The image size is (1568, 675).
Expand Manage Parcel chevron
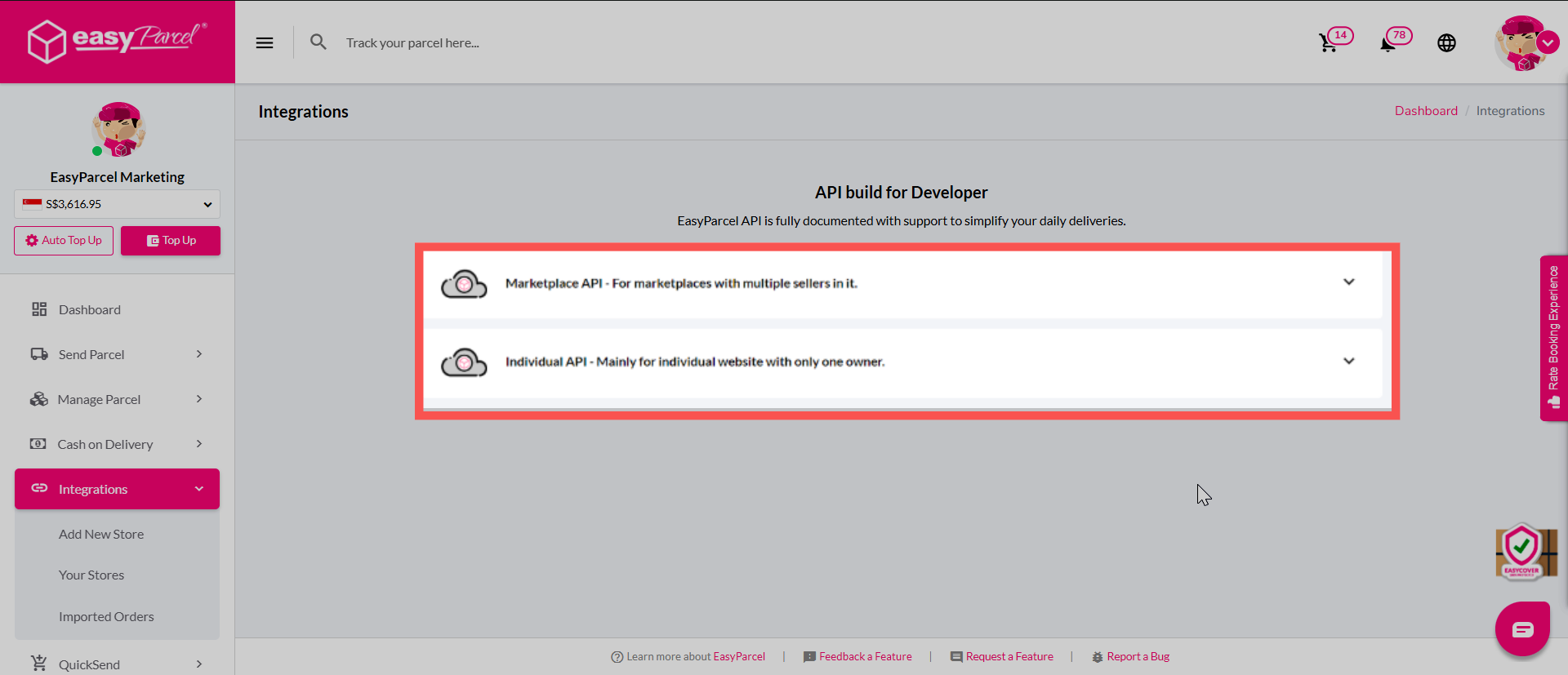pos(198,398)
